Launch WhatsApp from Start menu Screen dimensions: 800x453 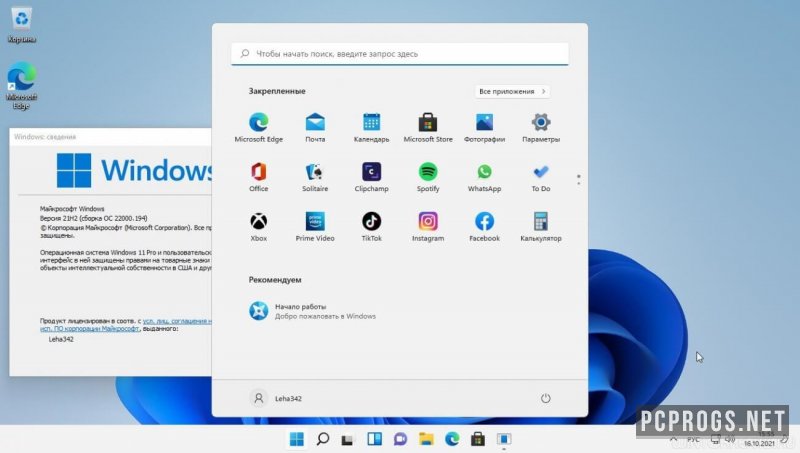[x=484, y=177]
